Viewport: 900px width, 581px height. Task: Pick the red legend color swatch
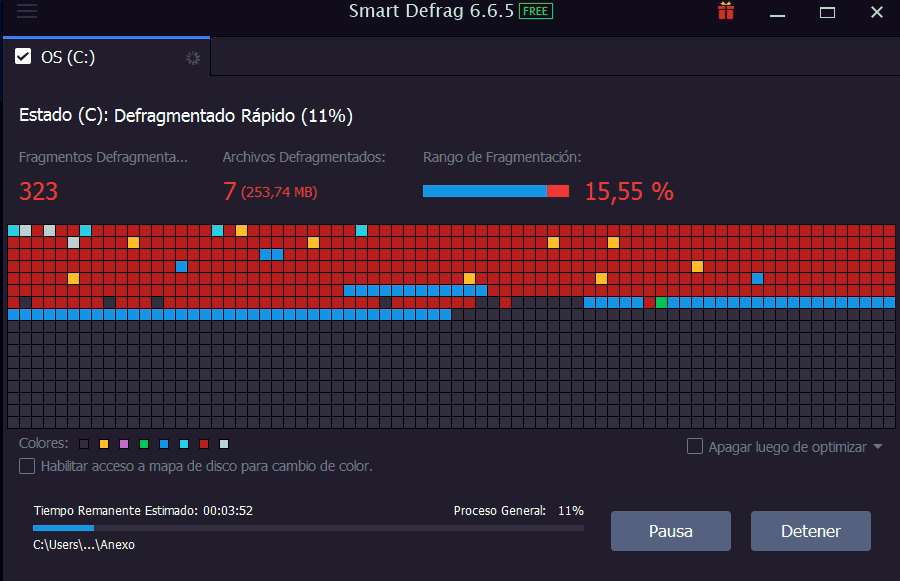click(x=204, y=444)
